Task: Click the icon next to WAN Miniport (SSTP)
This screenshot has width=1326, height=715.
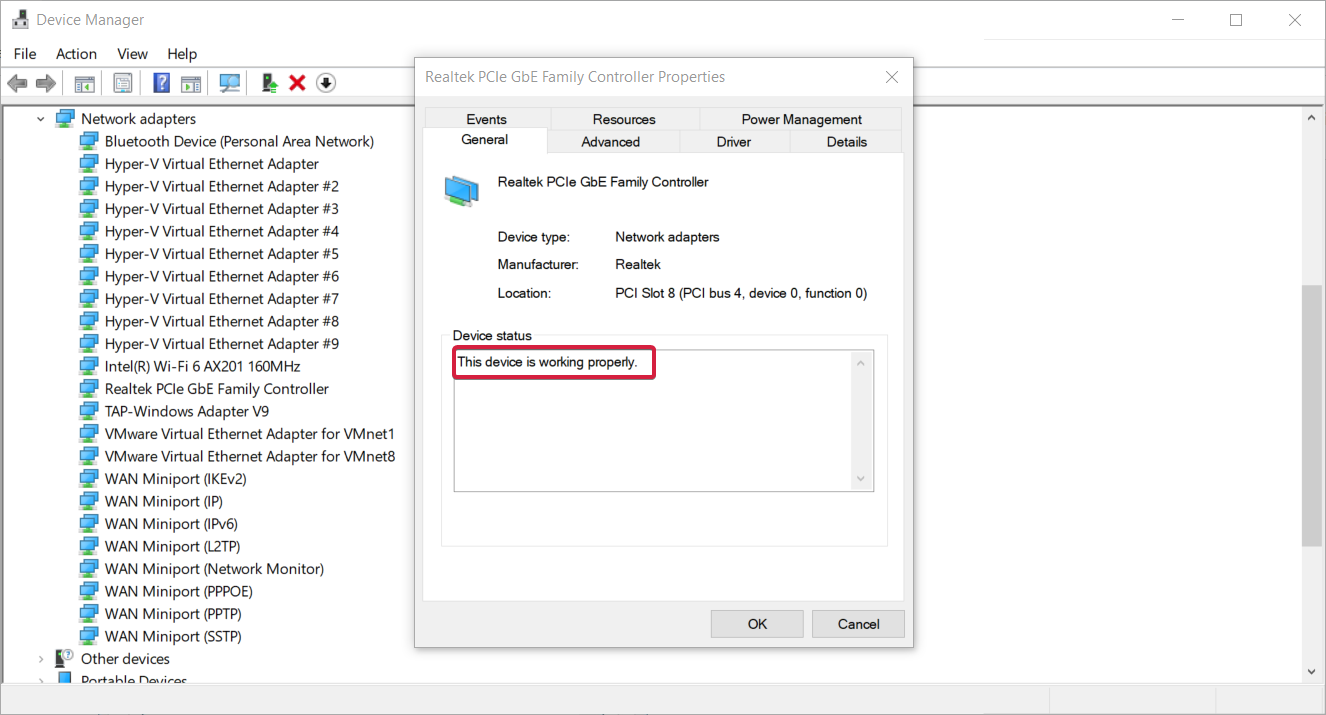Action: tap(89, 636)
